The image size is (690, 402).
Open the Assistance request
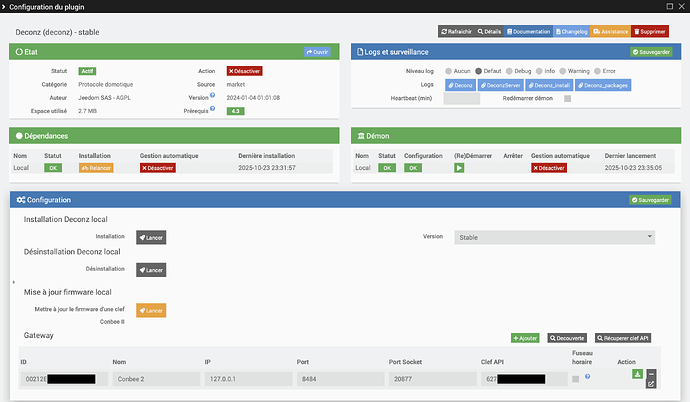click(x=610, y=32)
